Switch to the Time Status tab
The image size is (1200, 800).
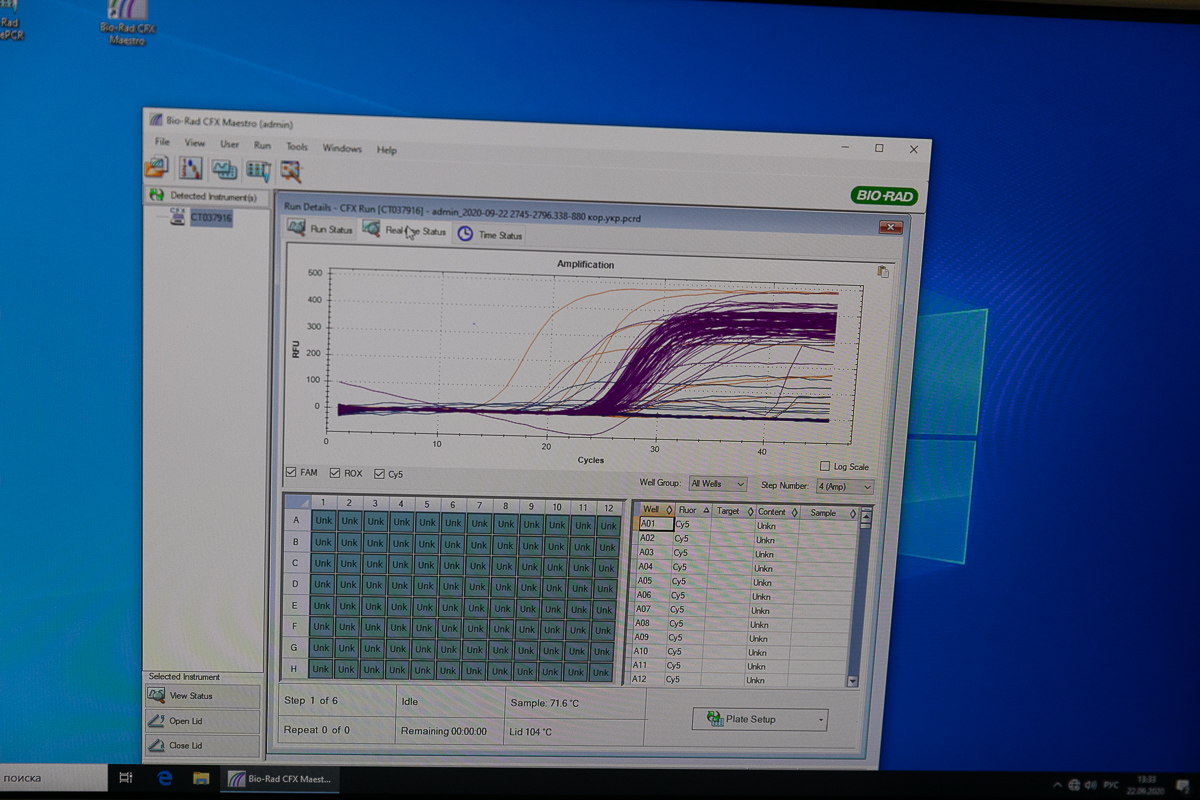[x=490, y=235]
